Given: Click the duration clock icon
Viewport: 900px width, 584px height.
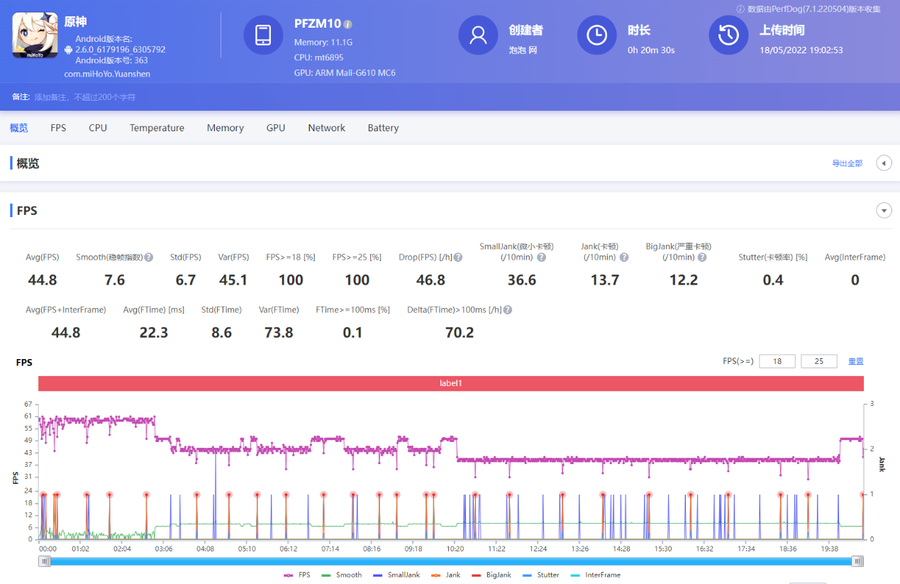Looking at the screenshot, I should (596, 35).
